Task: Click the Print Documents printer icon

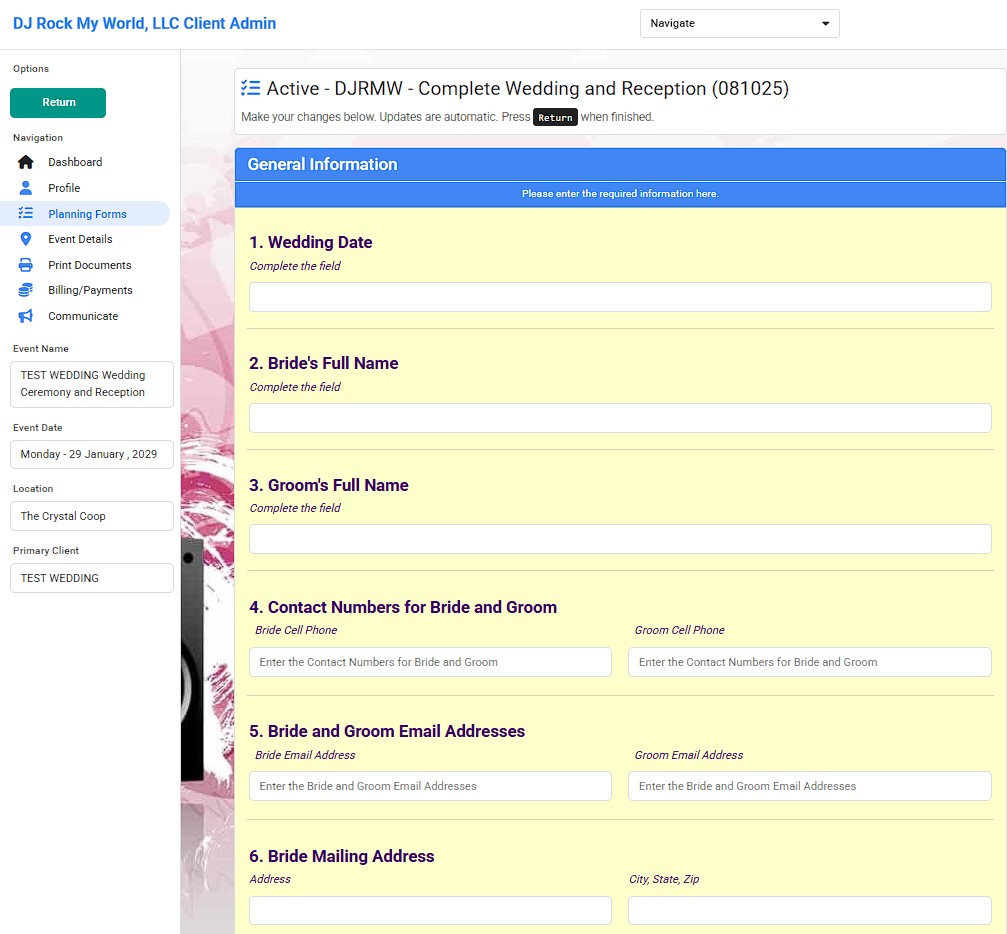Action: (x=26, y=265)
